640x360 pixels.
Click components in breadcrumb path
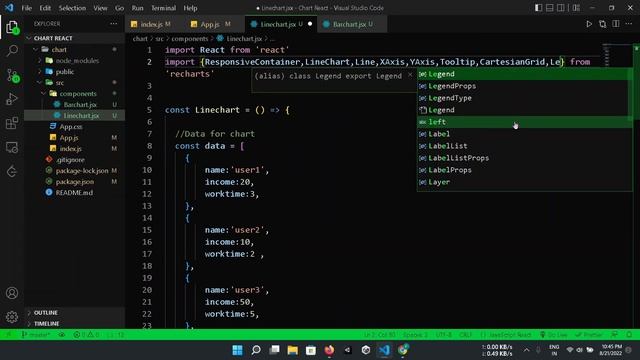[190, 39]
